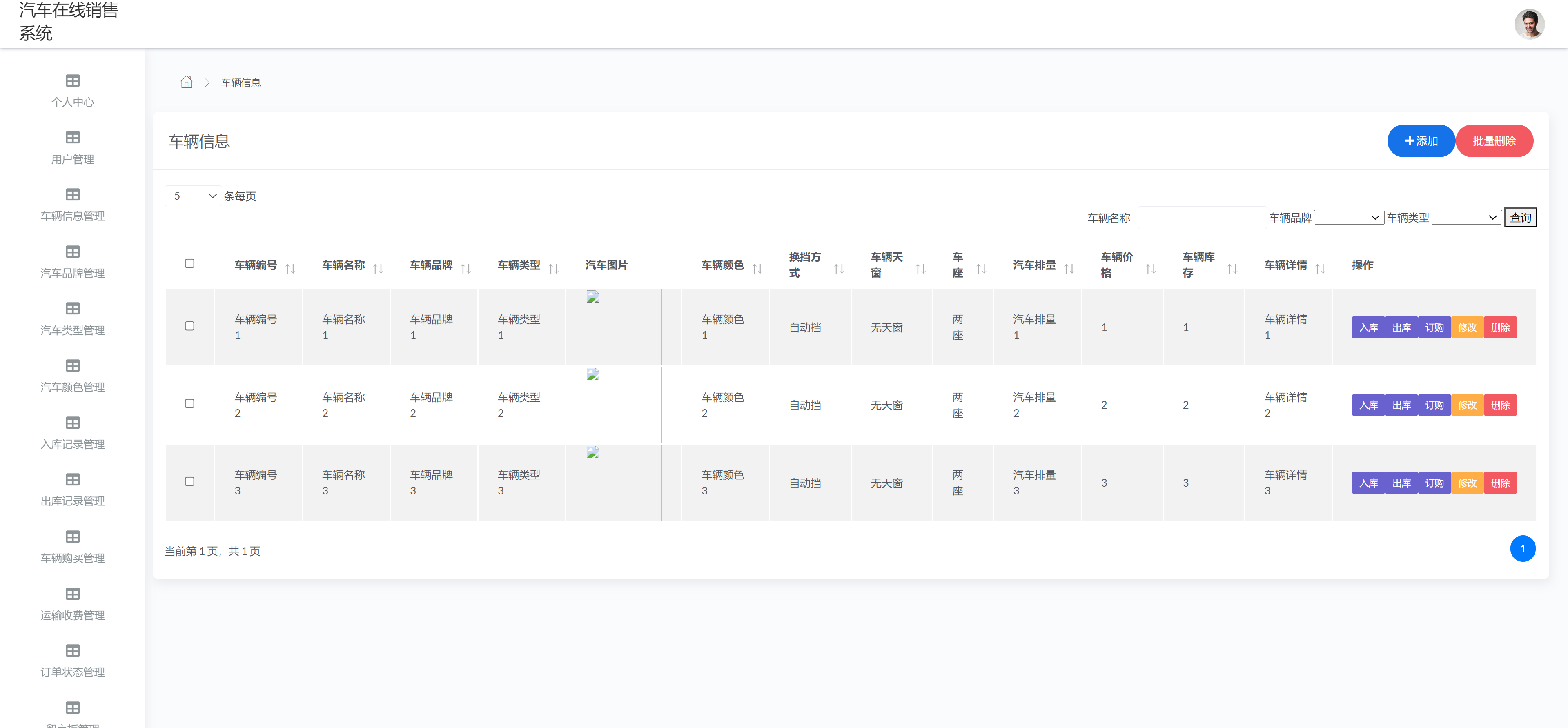Check the checkbox for 车辆编号1 row
The height and width of the screenshot is (728, 1568).
click(x=189, y=326)
